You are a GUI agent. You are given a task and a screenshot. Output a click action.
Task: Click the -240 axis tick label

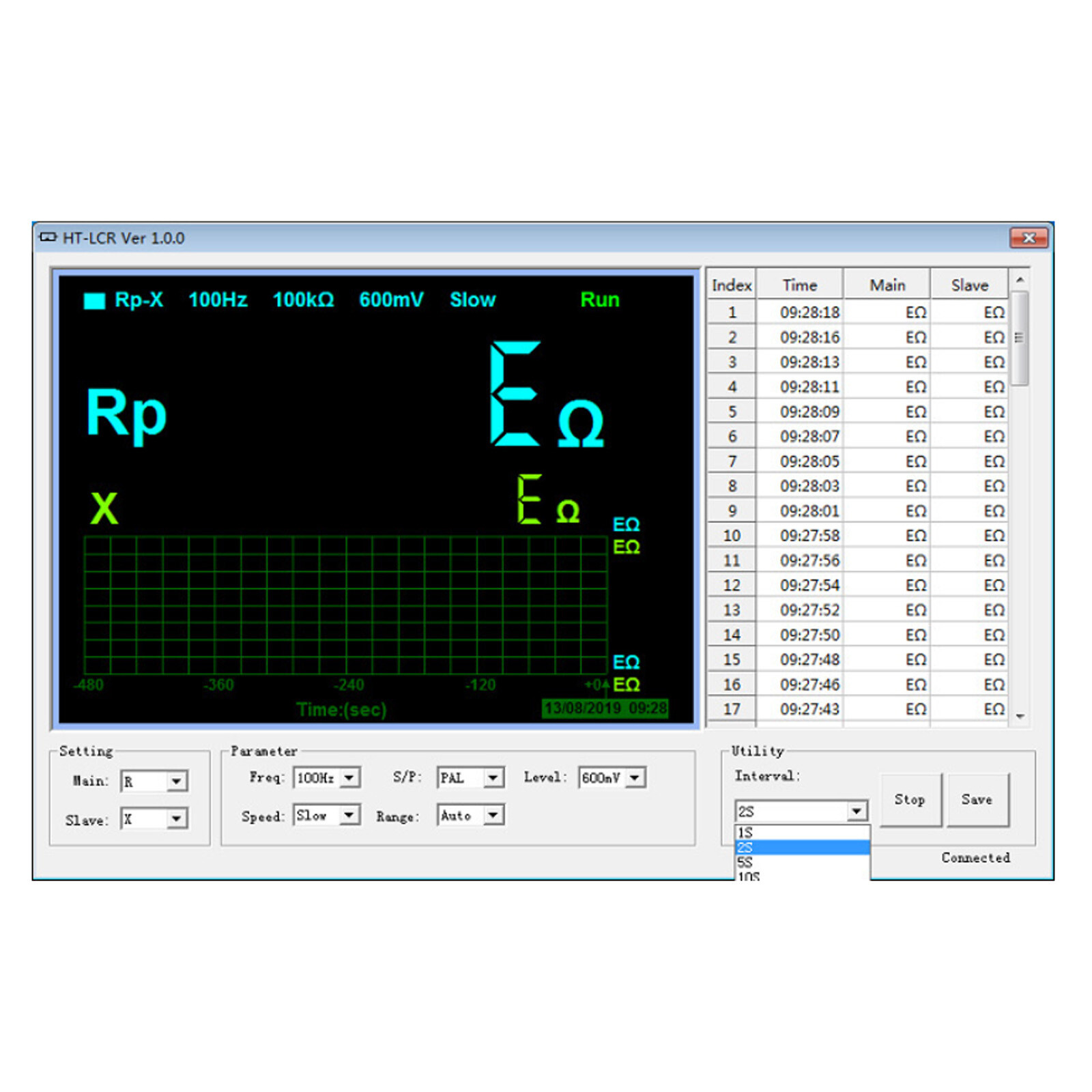tap(349, 685)
